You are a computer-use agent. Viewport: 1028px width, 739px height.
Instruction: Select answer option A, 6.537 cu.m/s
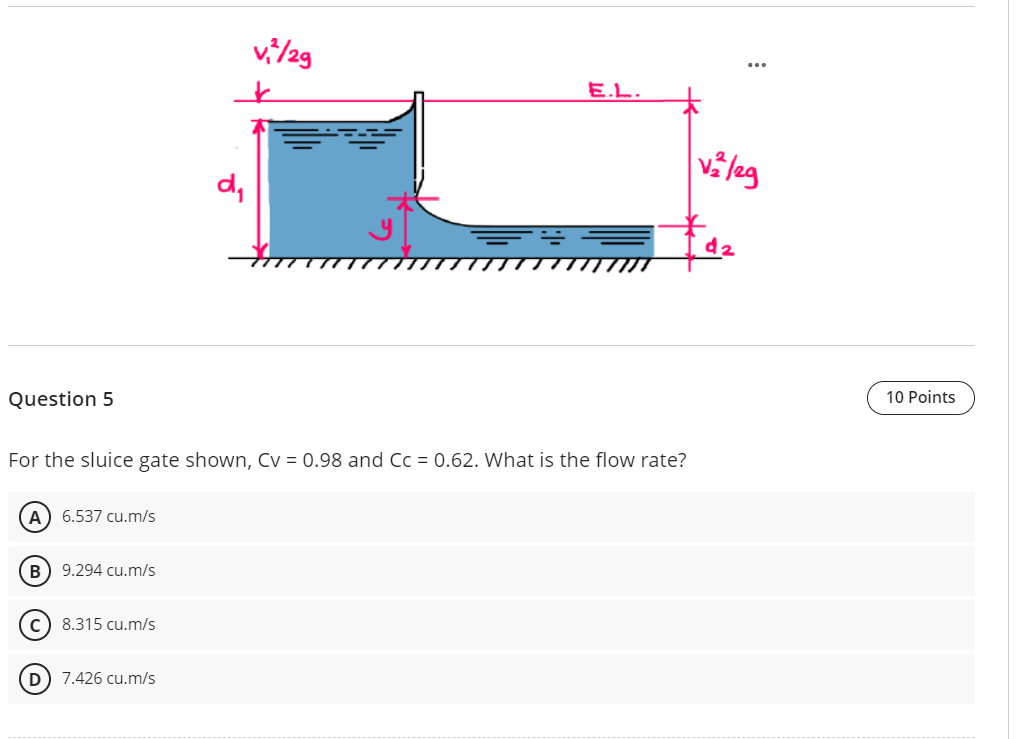pos(109,516)
